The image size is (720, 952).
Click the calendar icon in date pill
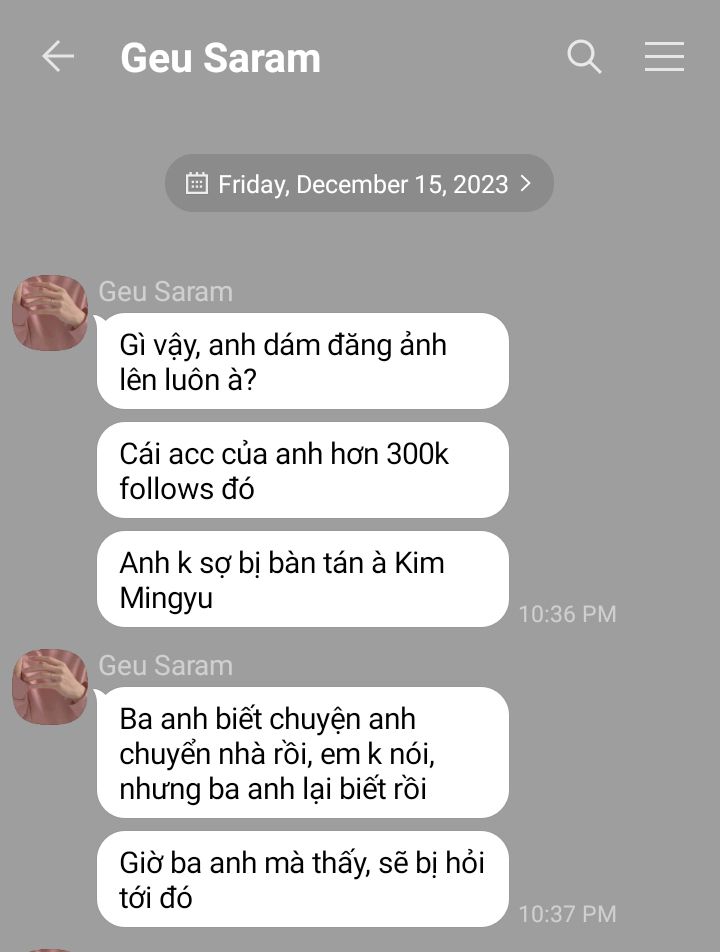click(x=196, y=183)
